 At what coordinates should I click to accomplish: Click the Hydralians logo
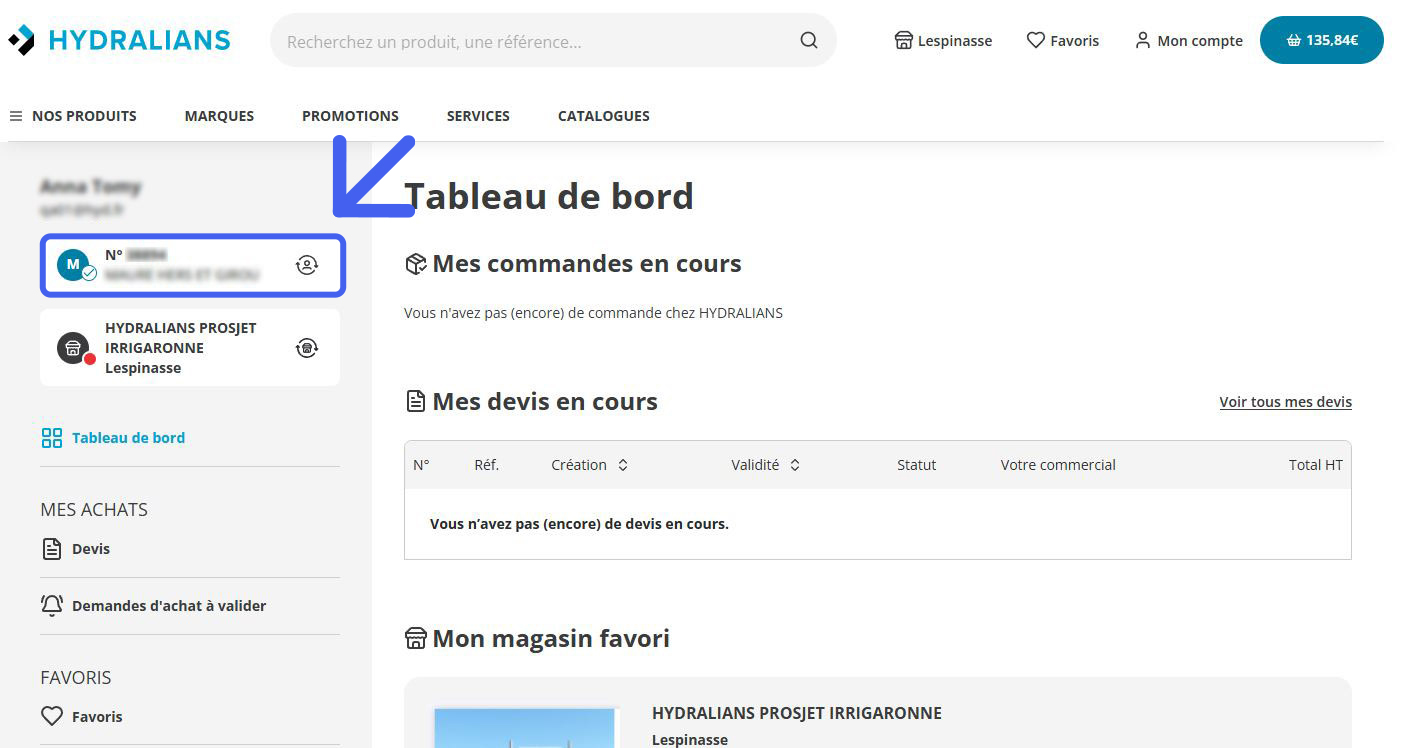(x=119, y=40)
